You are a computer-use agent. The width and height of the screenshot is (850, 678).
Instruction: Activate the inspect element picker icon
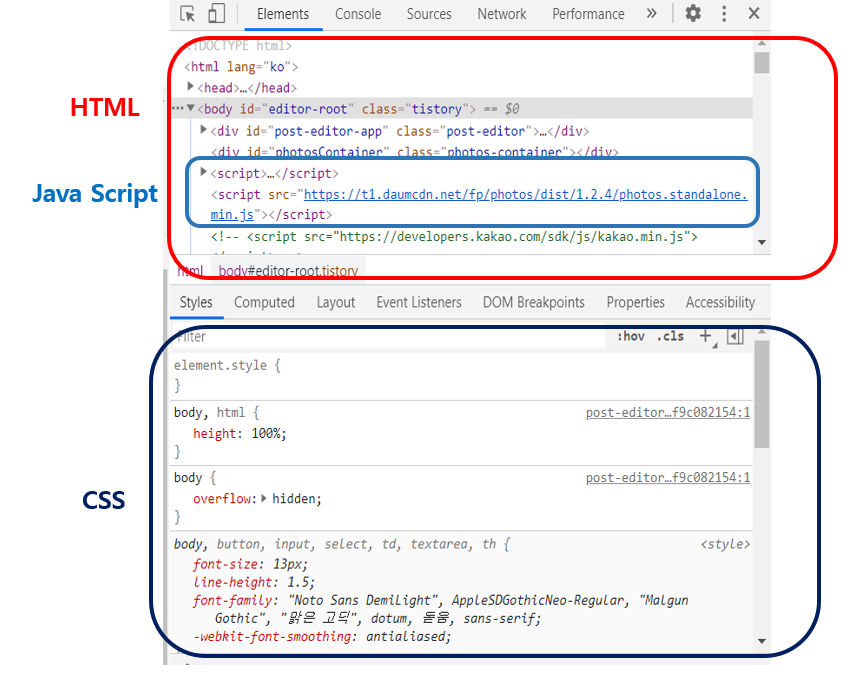click(x=188, y=14)
